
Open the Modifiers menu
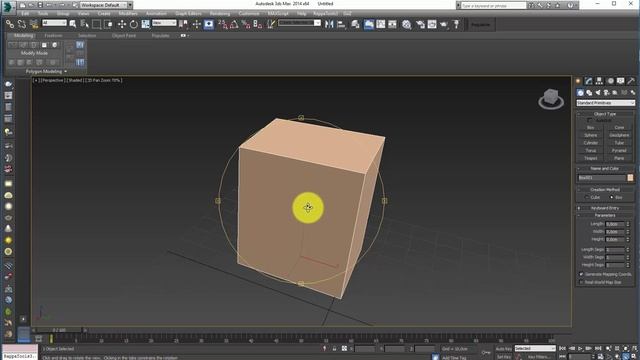(128, 13)
